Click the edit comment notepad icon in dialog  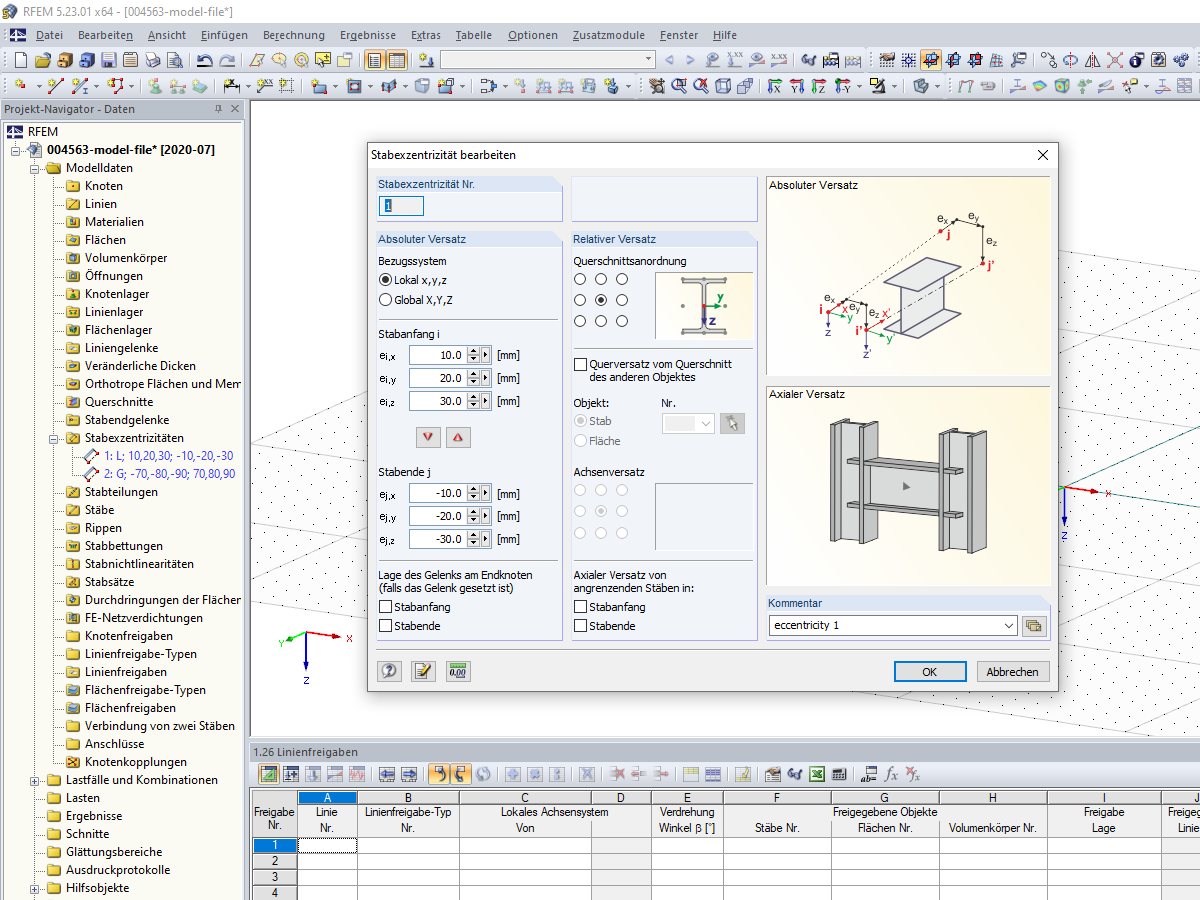tap(424, 671)
